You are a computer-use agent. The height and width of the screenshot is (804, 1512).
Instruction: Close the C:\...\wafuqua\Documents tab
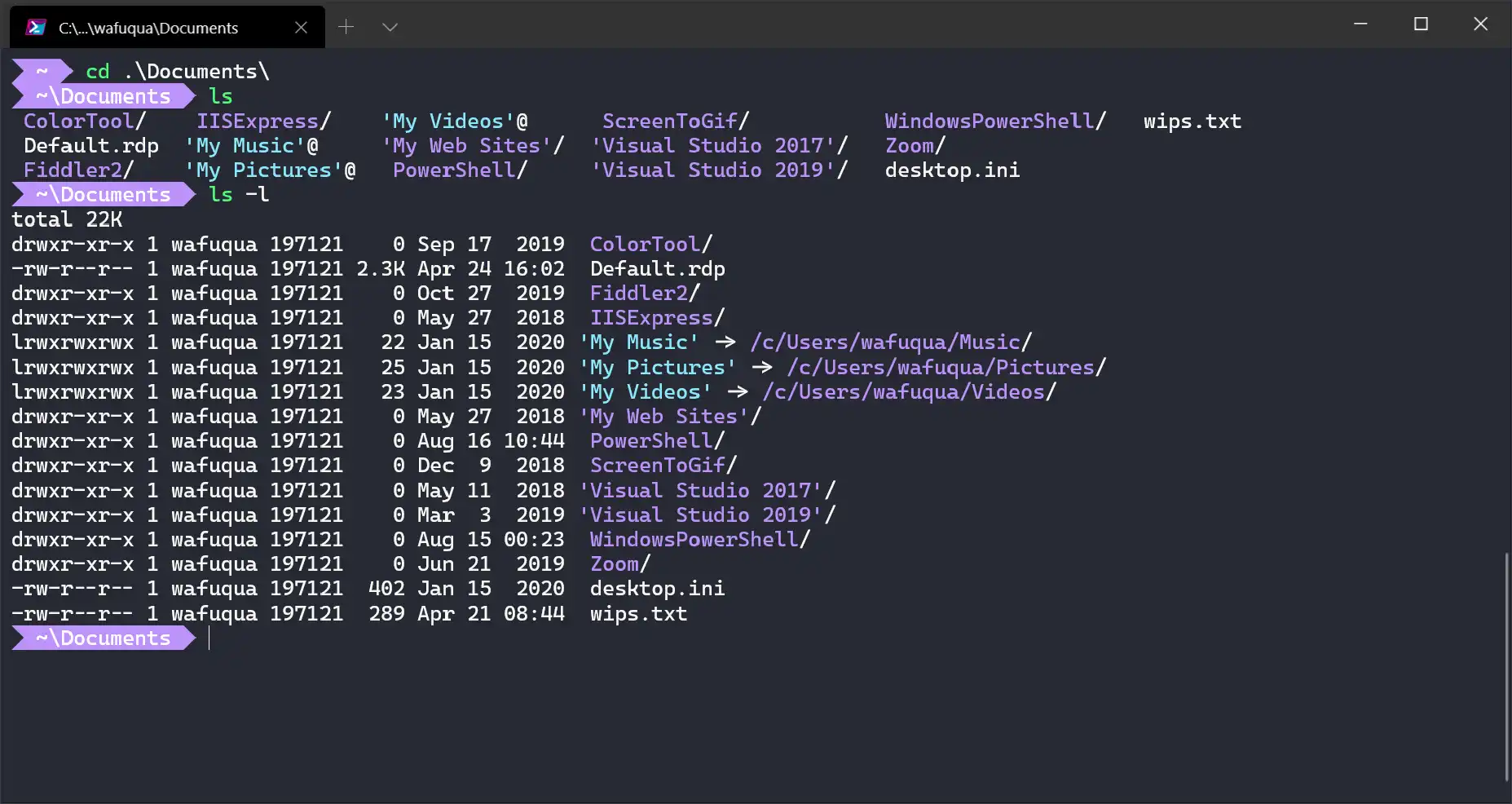coord(301,27)
